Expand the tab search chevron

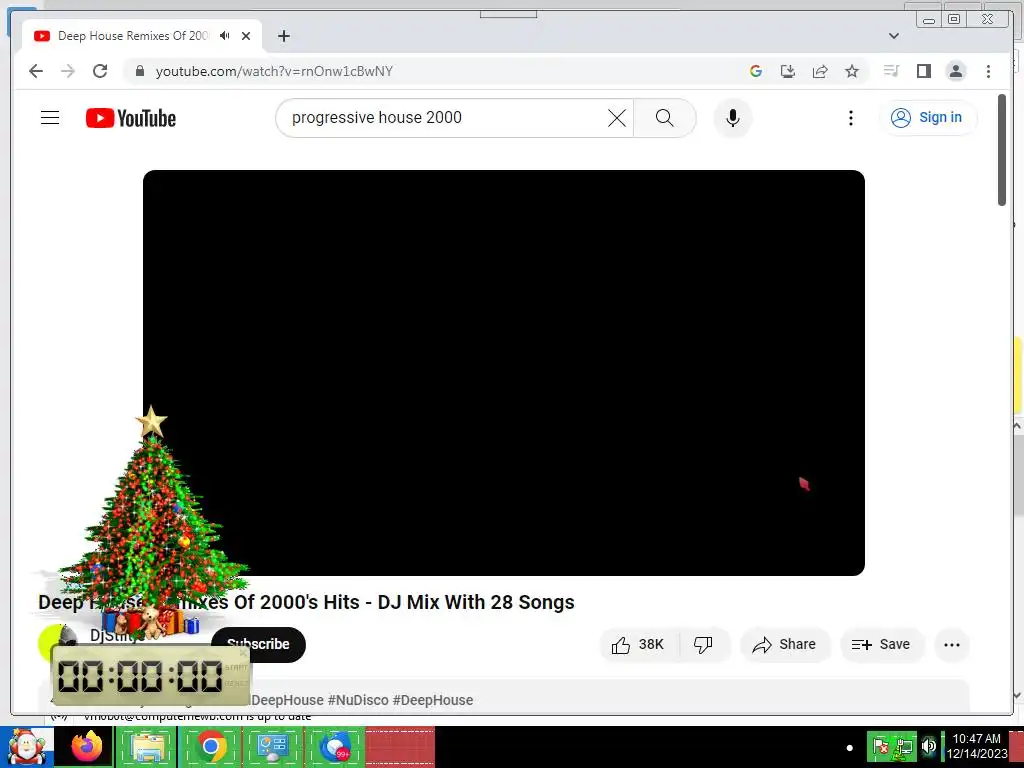click(x=894, y=36)
